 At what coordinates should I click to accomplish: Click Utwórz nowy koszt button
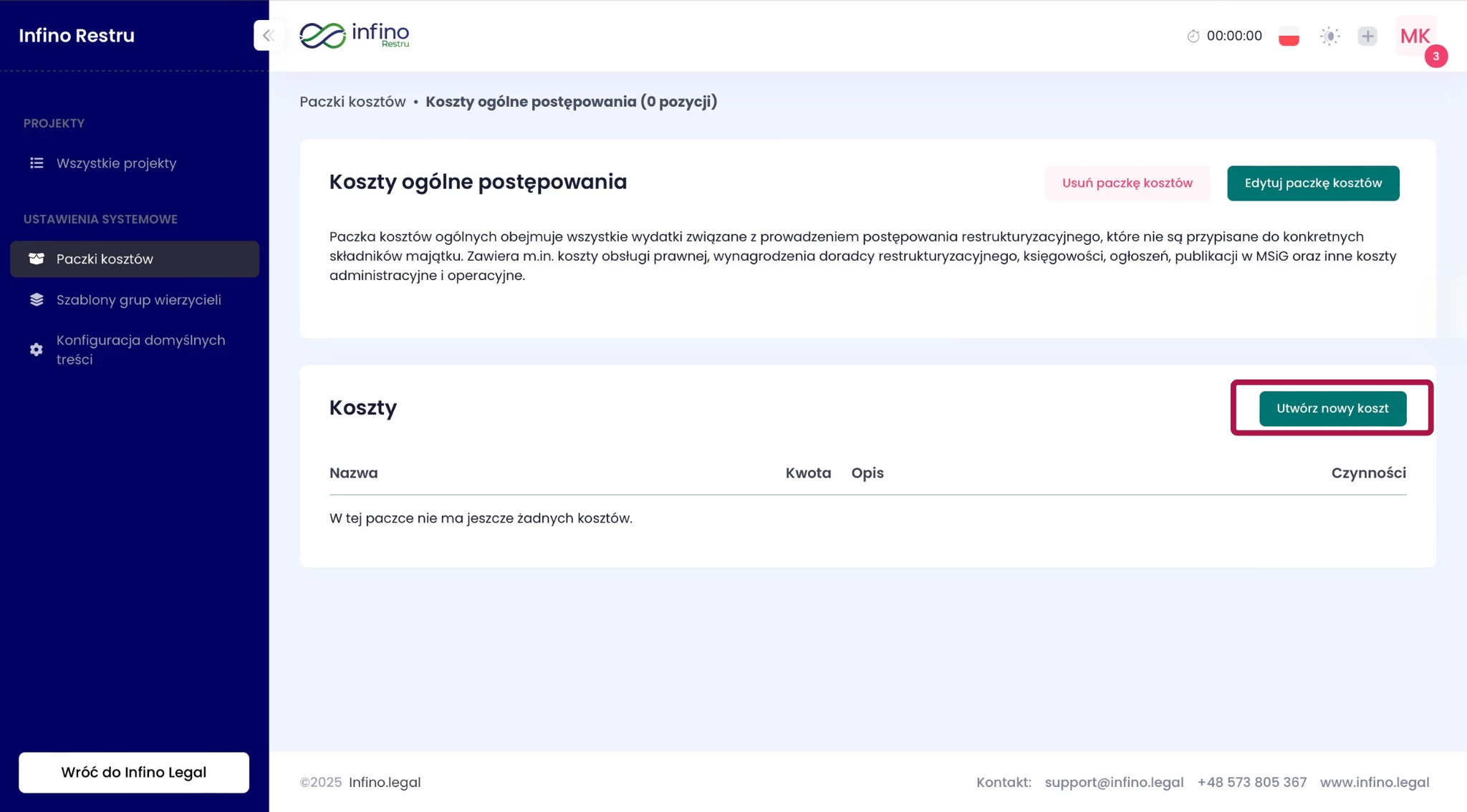[x=1332, y=408]
